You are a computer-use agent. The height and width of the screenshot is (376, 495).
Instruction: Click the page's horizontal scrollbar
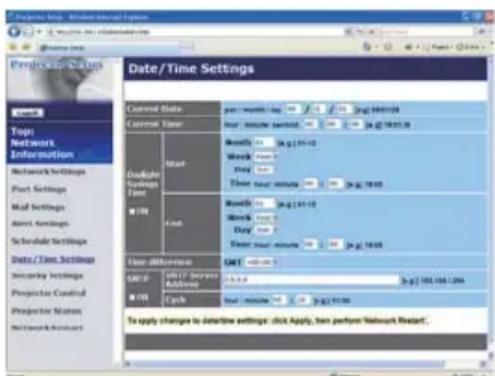tap(307, 364)
